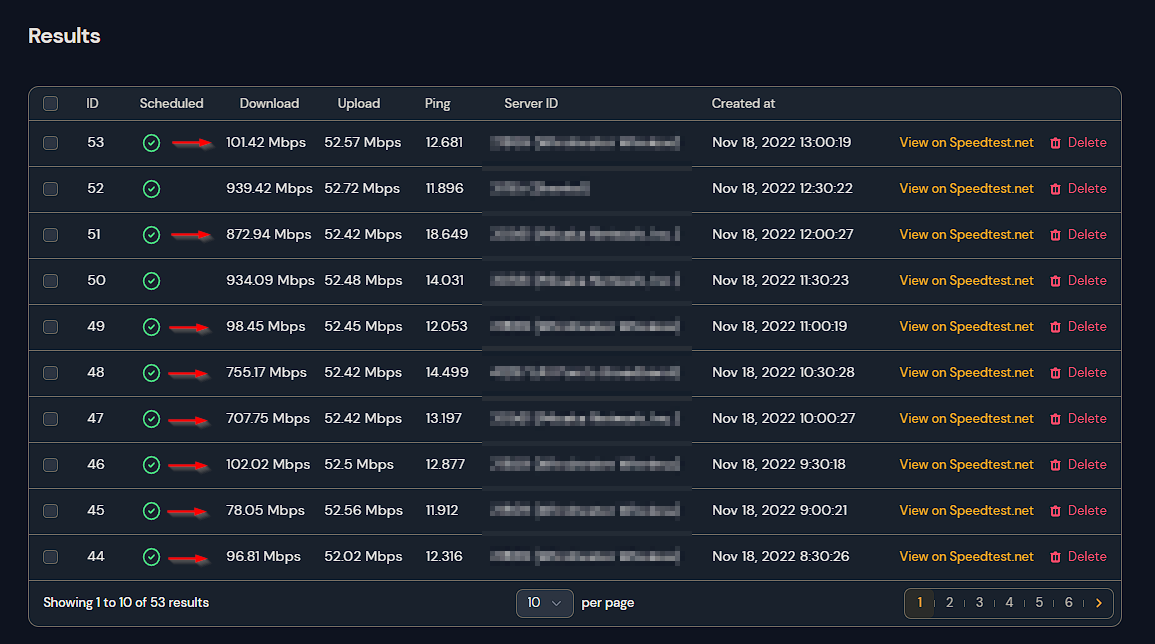Click the trash icon on row 44
The width and height of the screenshot is (1155, 644).
pyautogui.click(x=1055, y=556)
